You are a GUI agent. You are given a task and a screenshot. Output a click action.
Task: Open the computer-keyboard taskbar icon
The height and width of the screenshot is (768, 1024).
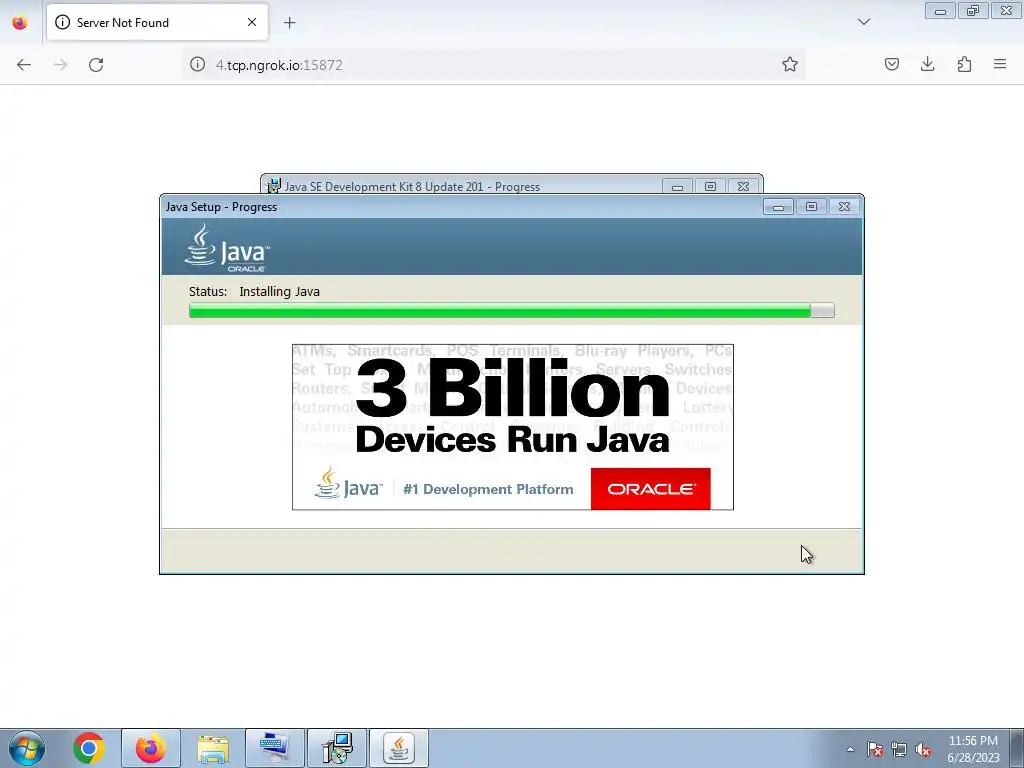(x=275, y=748)
